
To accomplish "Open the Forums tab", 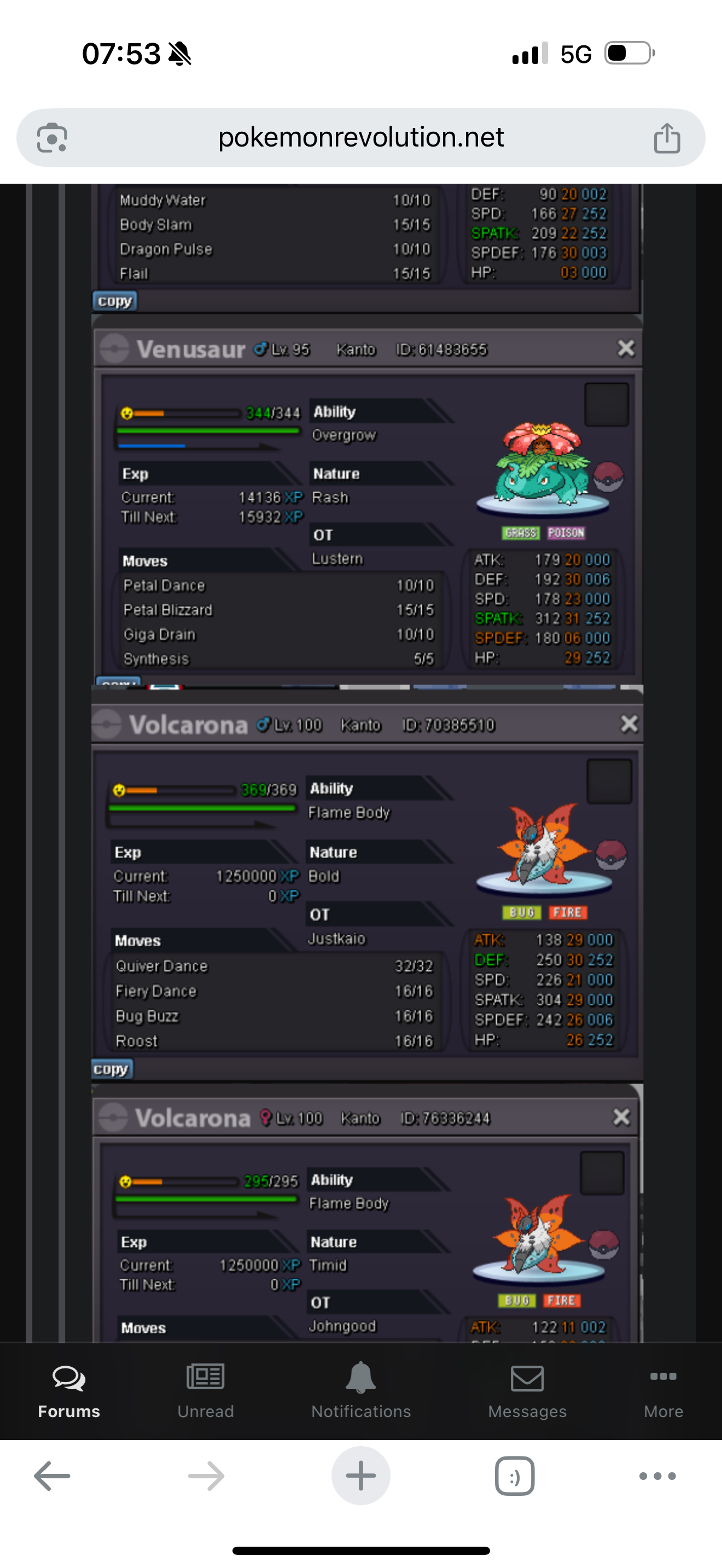I will [69, 1391].
